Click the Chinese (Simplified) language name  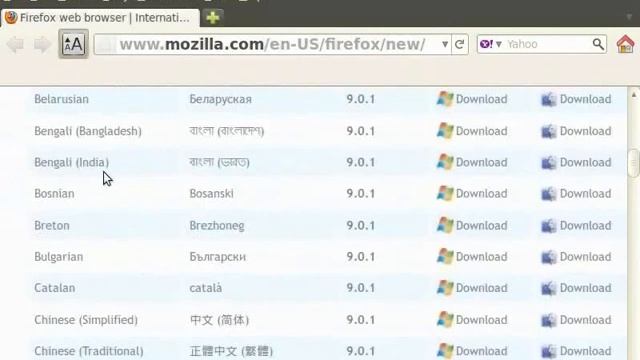point(86,320)
